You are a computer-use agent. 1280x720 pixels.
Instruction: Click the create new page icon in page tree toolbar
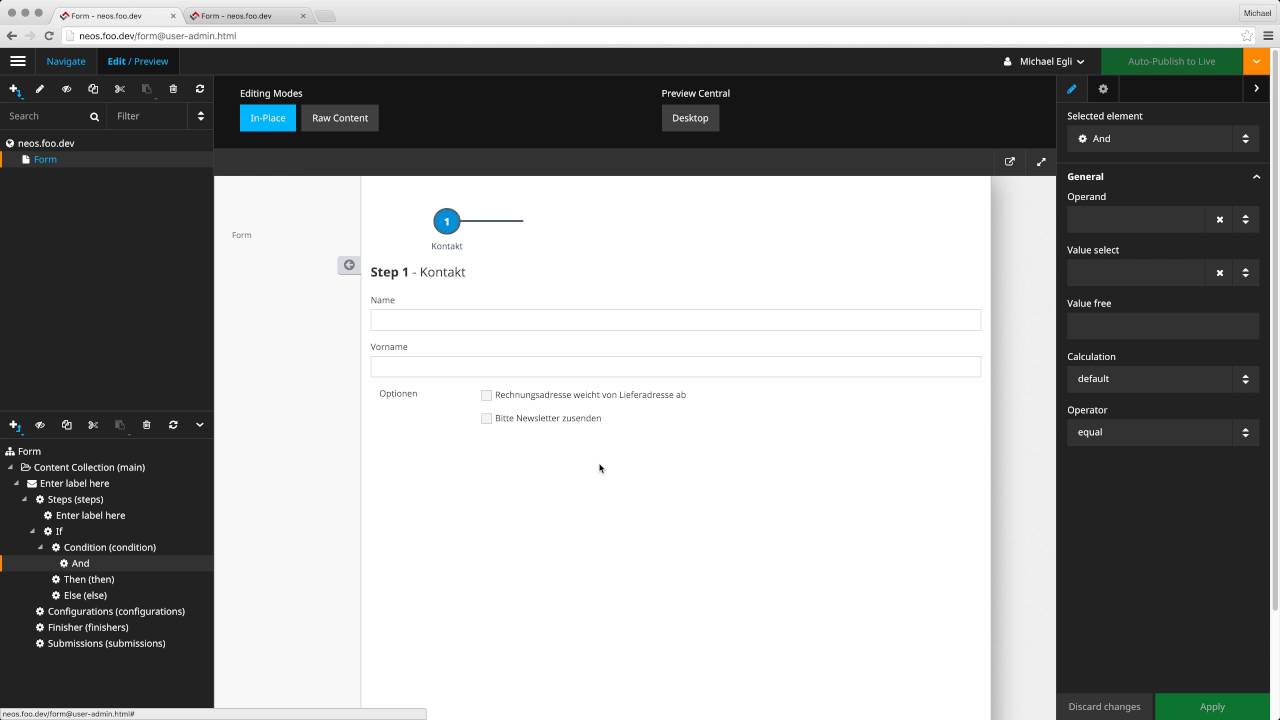coord(14,89)
